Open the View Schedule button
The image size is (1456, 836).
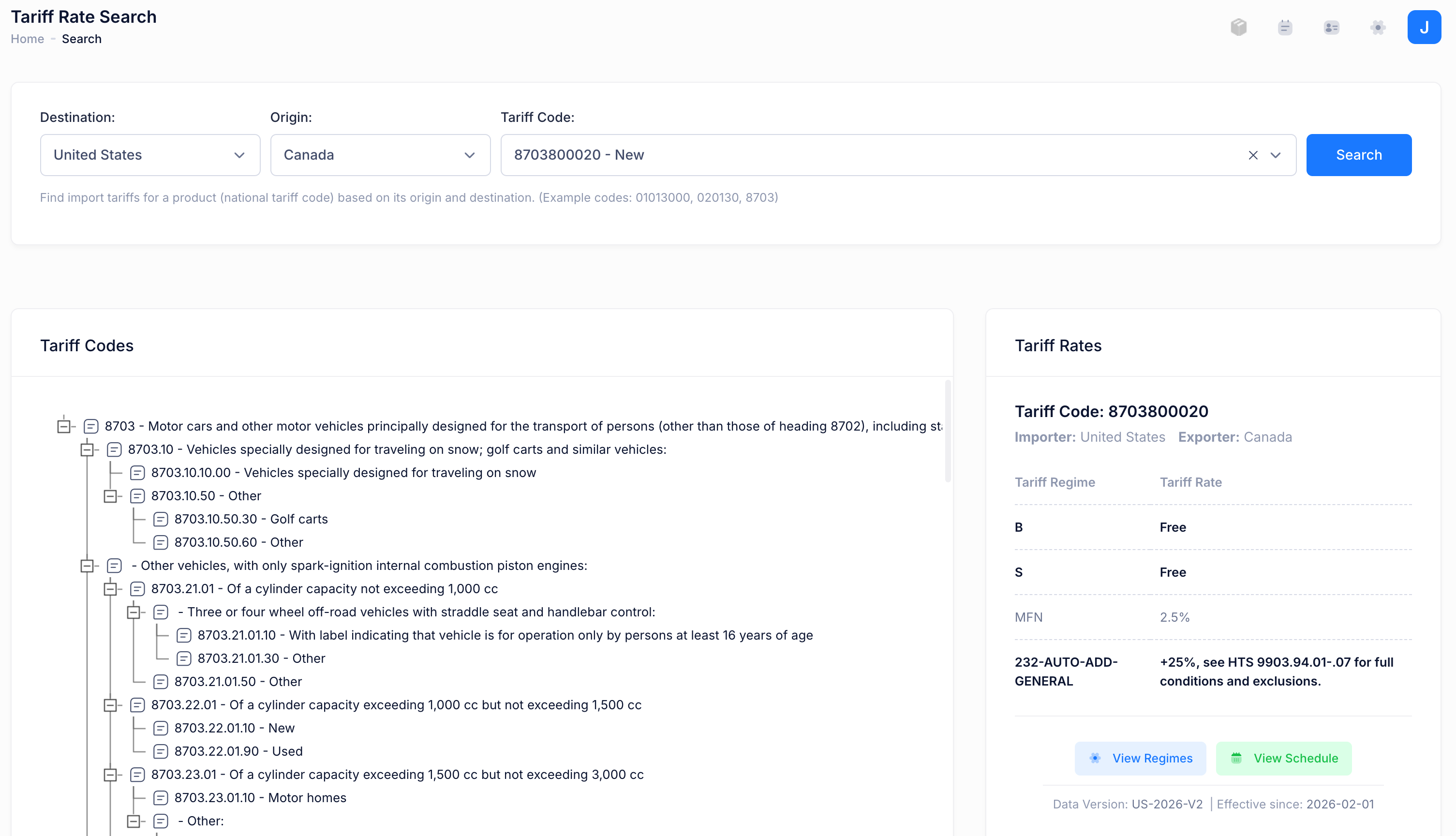tap(1283, 758)
